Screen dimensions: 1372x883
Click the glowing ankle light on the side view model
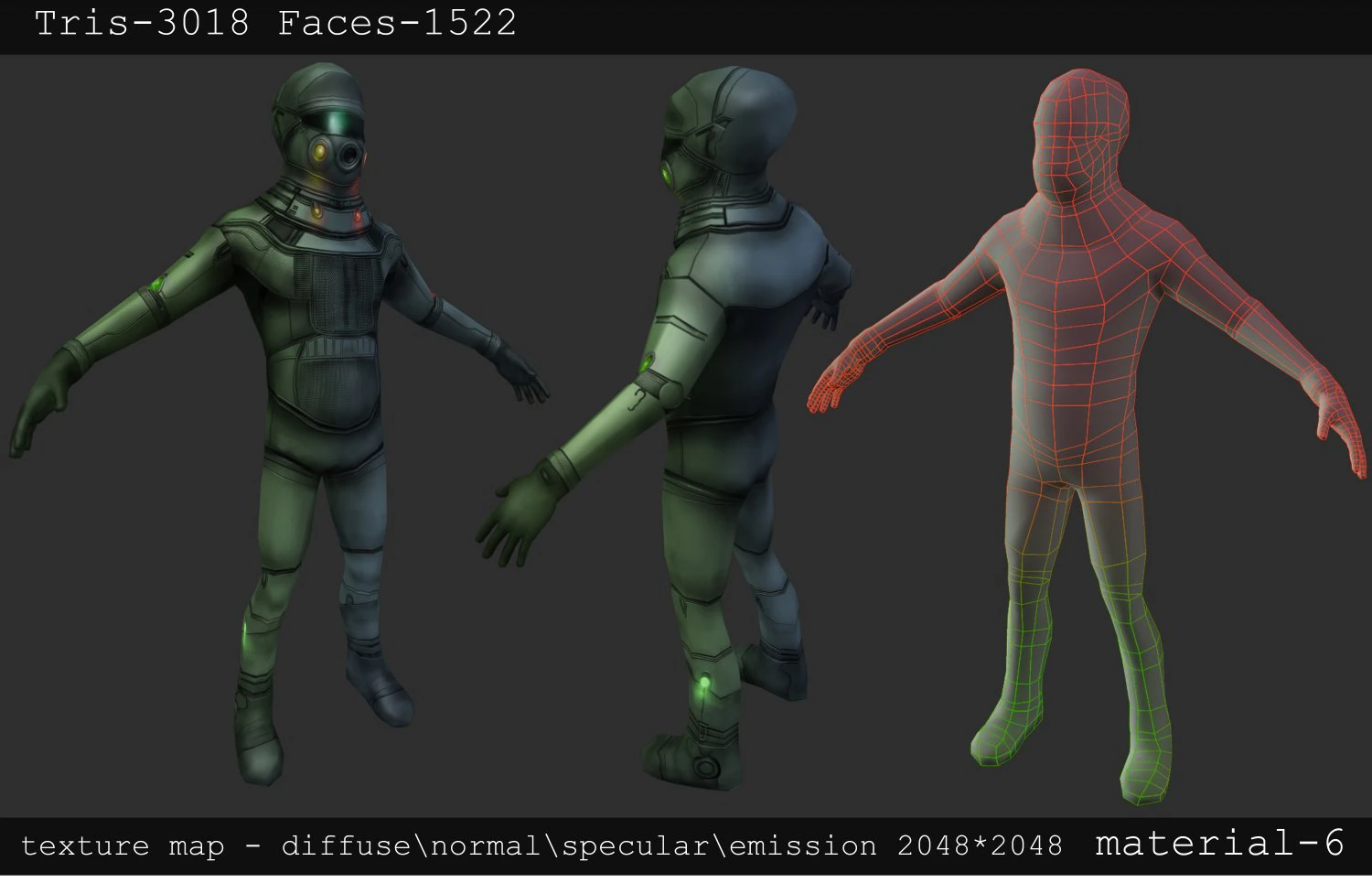coord(704,682)
